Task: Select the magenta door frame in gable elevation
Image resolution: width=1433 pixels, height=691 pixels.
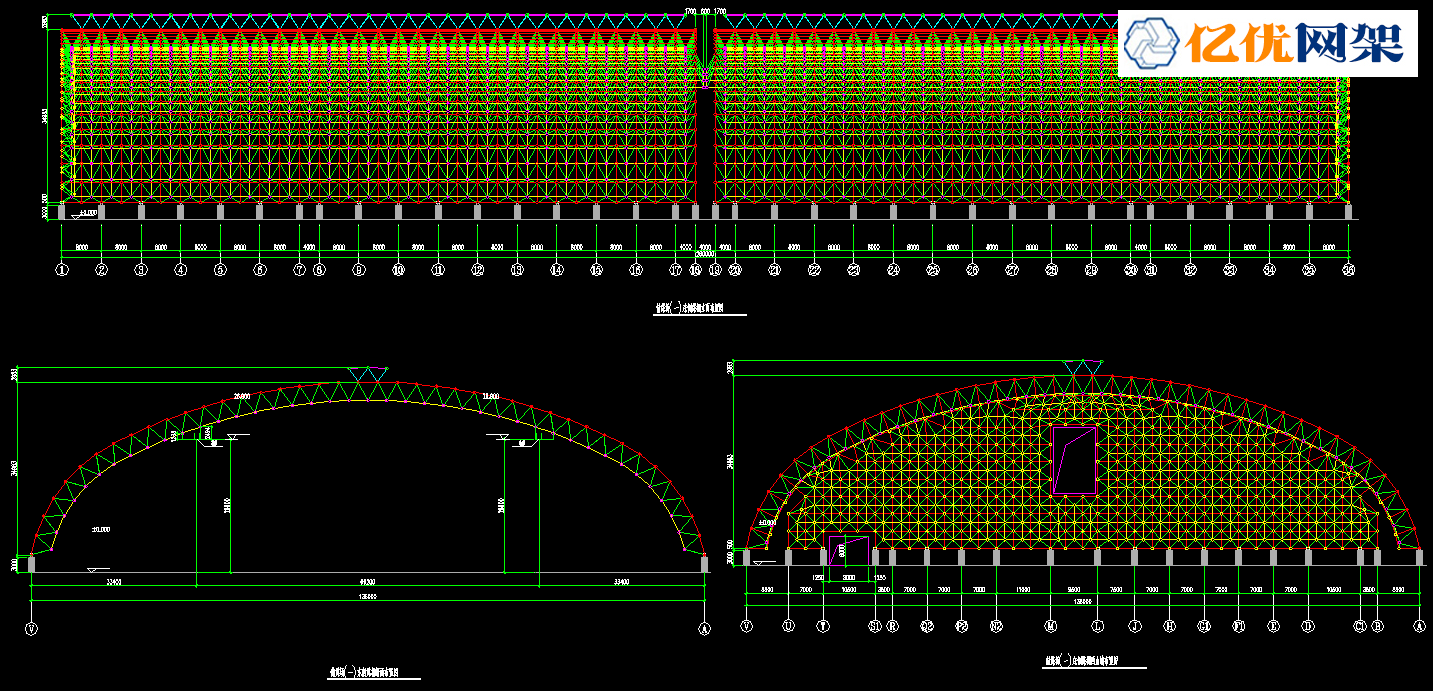Action: (x=849, y=550)
